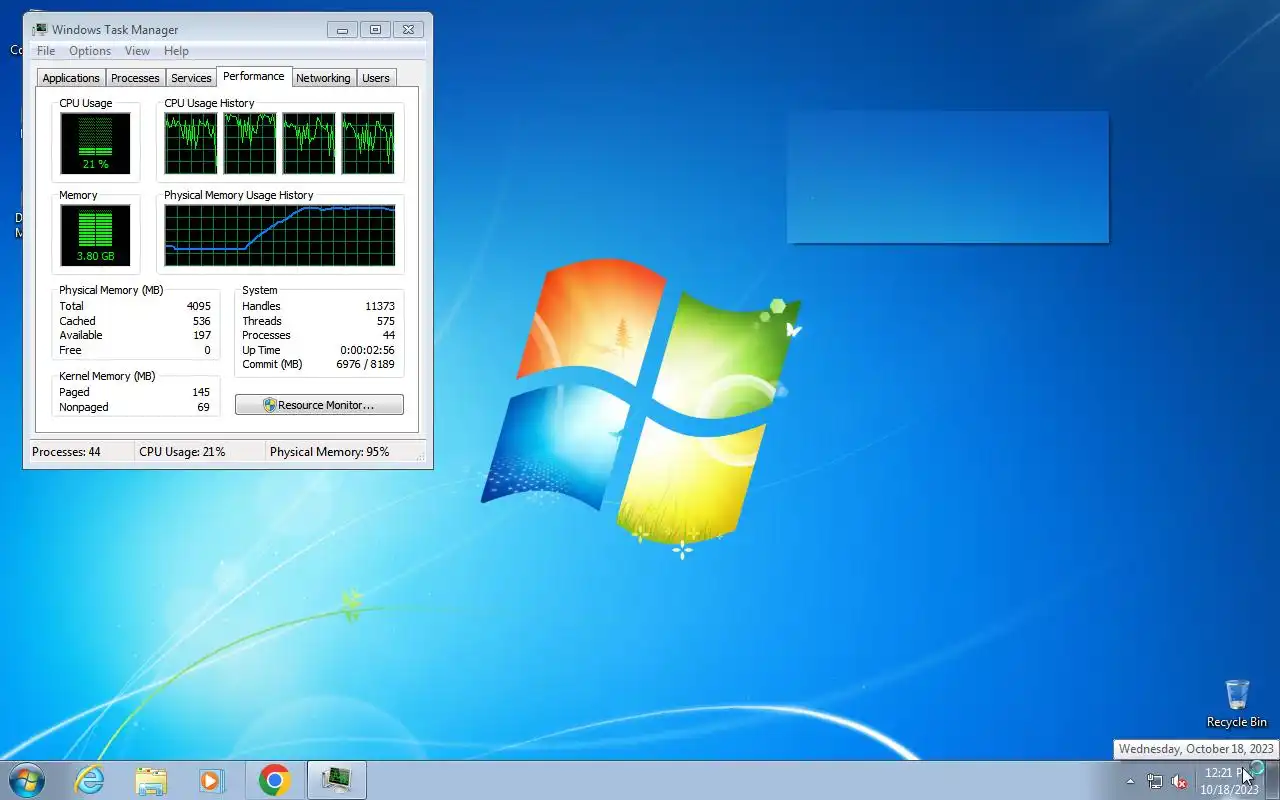This screenshot has width=1280, height=800.
Task: Select the Performance tab
Action: 253,76
